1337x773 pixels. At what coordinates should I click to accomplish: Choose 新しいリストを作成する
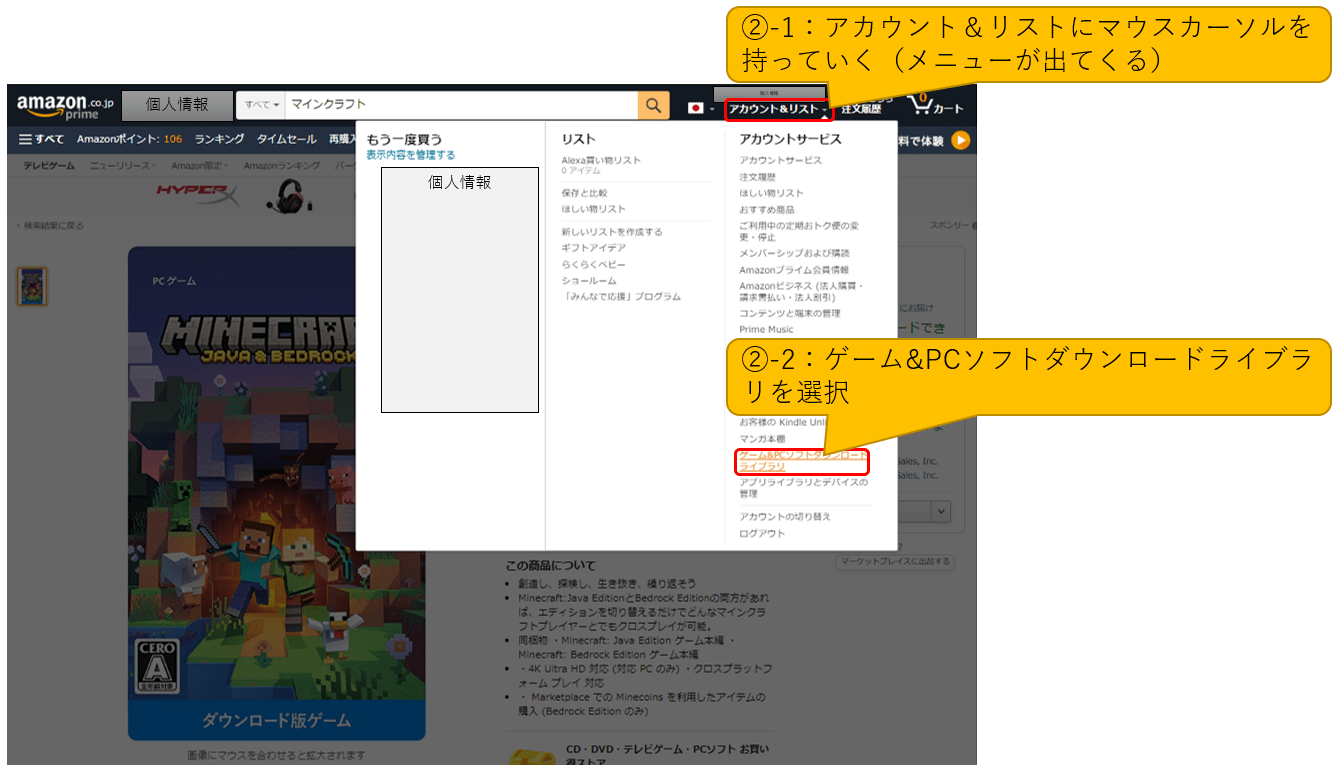(x=612, y=232)
